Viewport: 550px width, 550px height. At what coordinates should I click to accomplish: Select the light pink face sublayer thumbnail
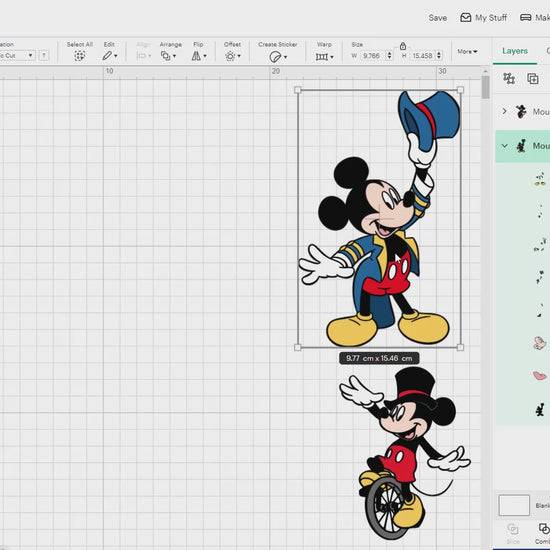click(539, 343)
